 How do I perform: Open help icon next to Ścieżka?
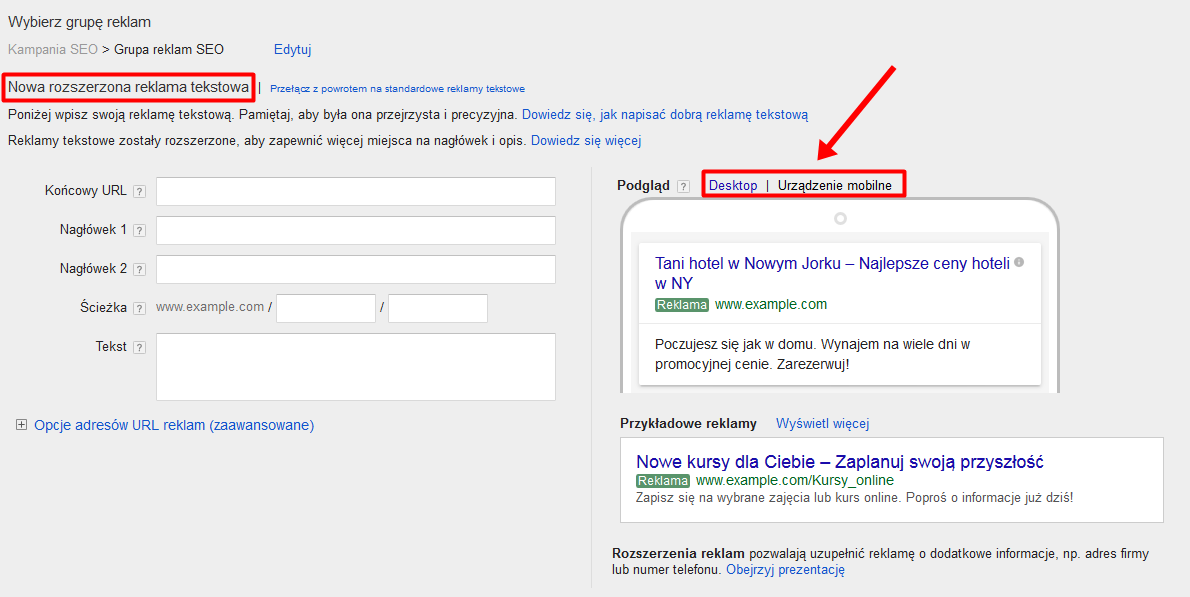139,309
